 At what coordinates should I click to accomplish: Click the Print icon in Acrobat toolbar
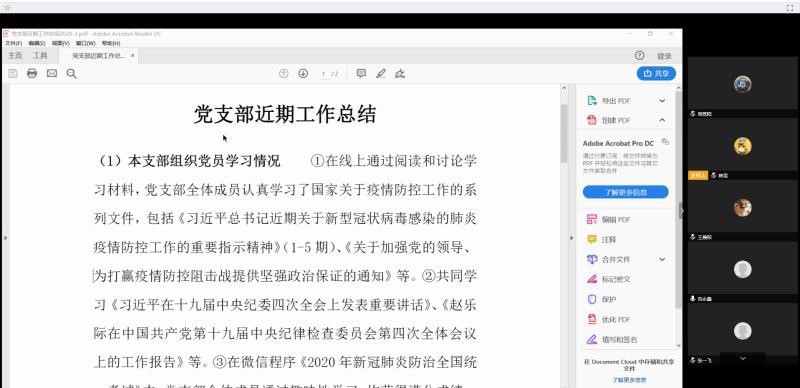coord(32,74)
